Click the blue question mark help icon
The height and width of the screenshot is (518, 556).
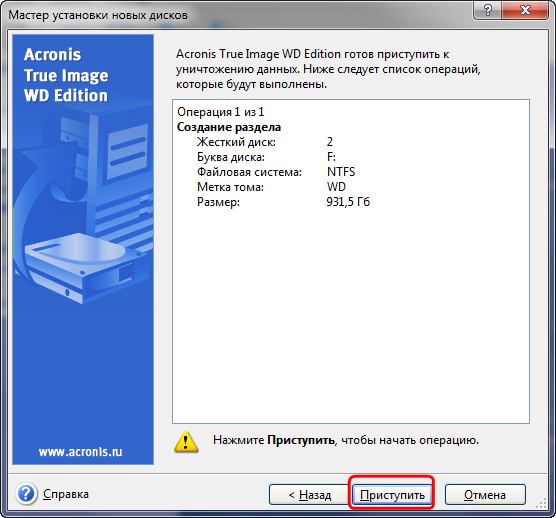26,494
